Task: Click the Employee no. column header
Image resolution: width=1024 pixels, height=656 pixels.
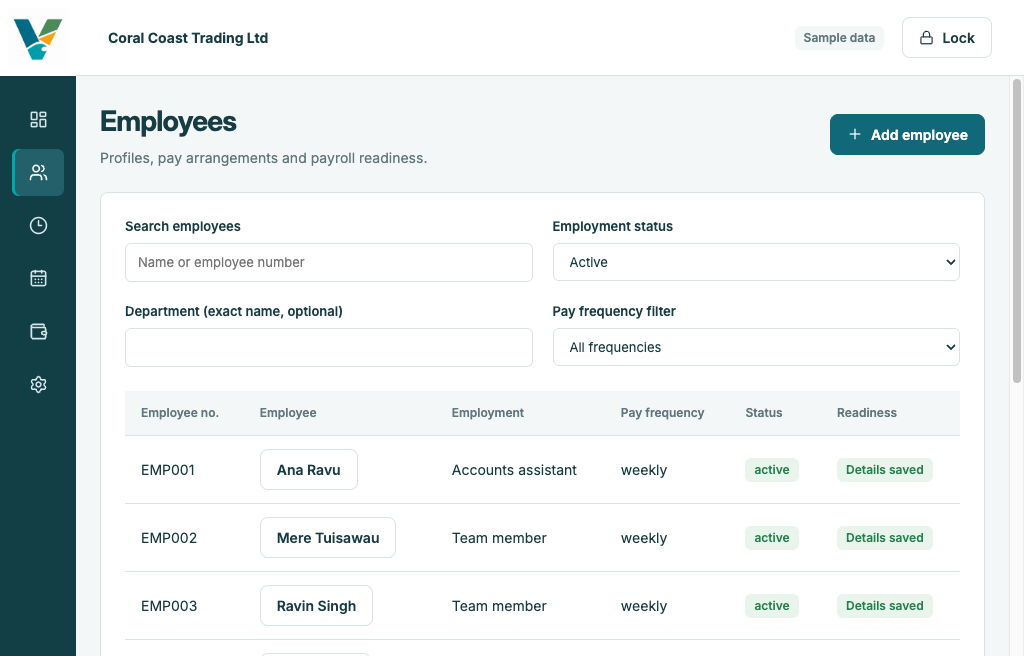Action: point(180,413)
